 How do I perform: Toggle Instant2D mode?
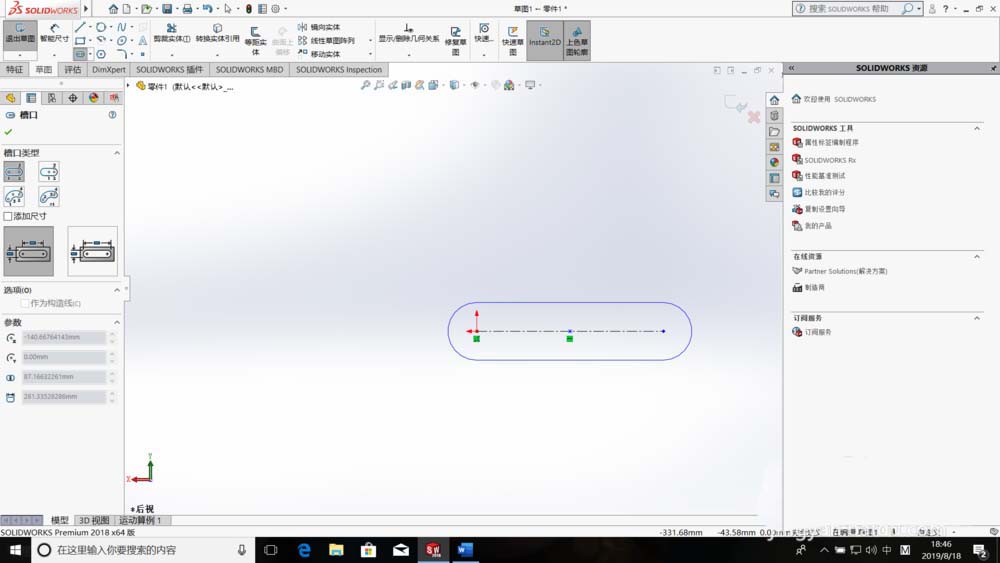click(x=544, y=36)
